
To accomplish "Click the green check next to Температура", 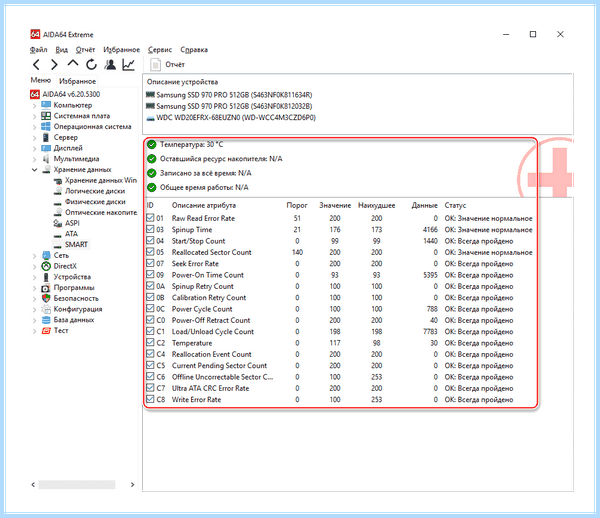I will (152, 145).
